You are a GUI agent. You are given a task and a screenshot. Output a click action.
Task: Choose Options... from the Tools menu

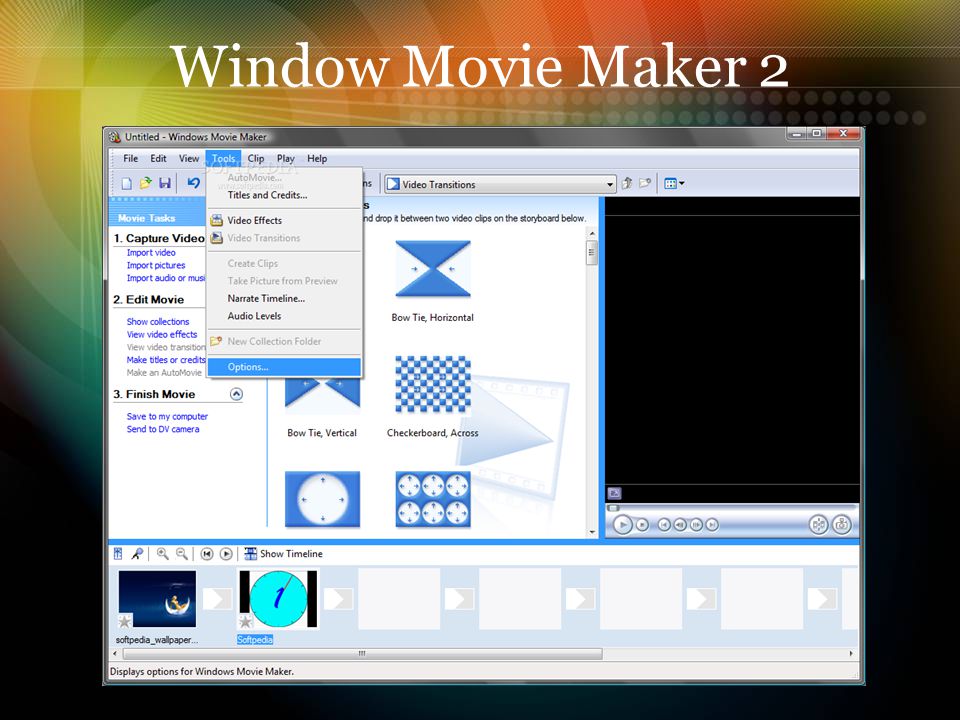click(x=284, y=367)
